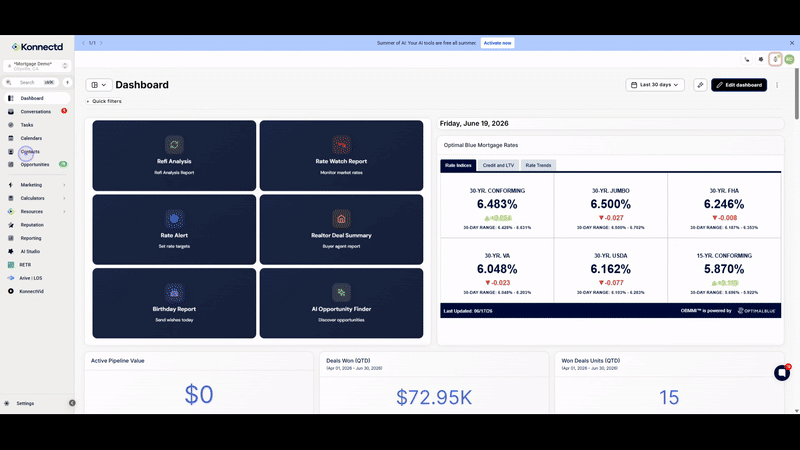
Task: Open the user avatar menu
Action: [x=789, y=60]
